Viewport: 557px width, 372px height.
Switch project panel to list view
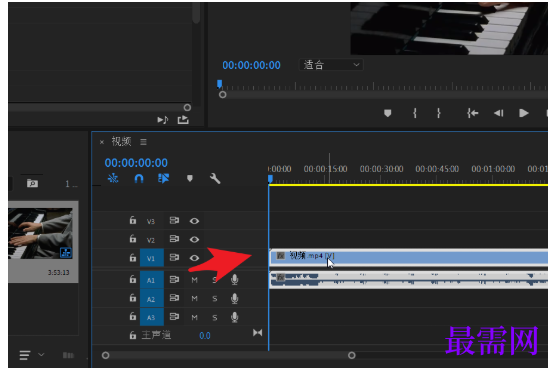tap(25, 355)
